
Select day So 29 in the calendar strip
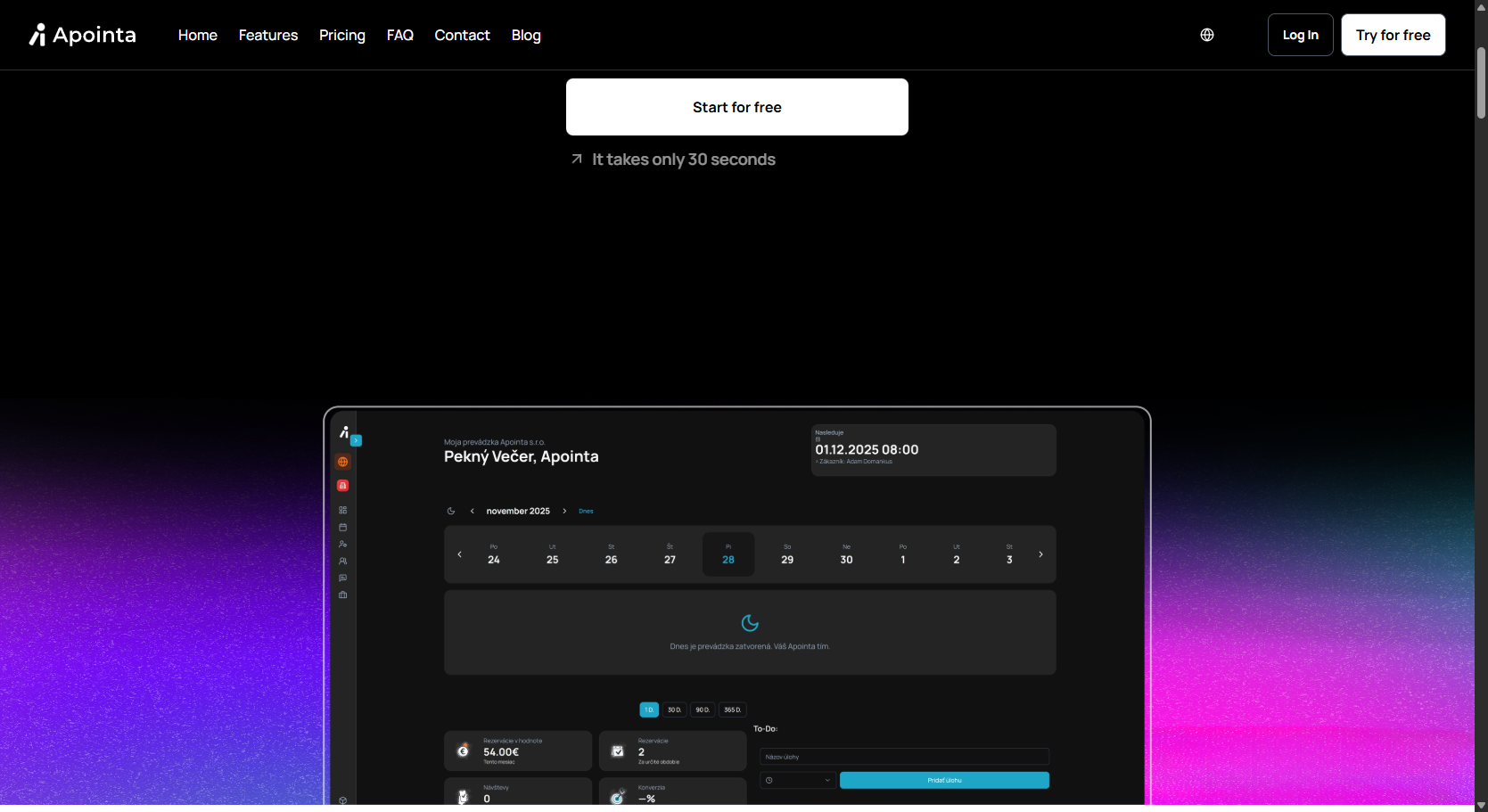click(787, 554)
